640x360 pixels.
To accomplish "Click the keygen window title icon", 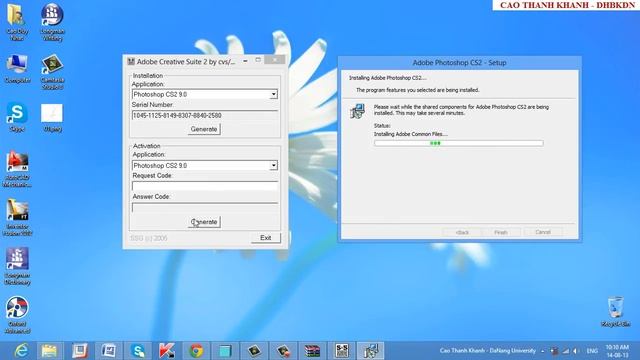I will tap(131, 62).
